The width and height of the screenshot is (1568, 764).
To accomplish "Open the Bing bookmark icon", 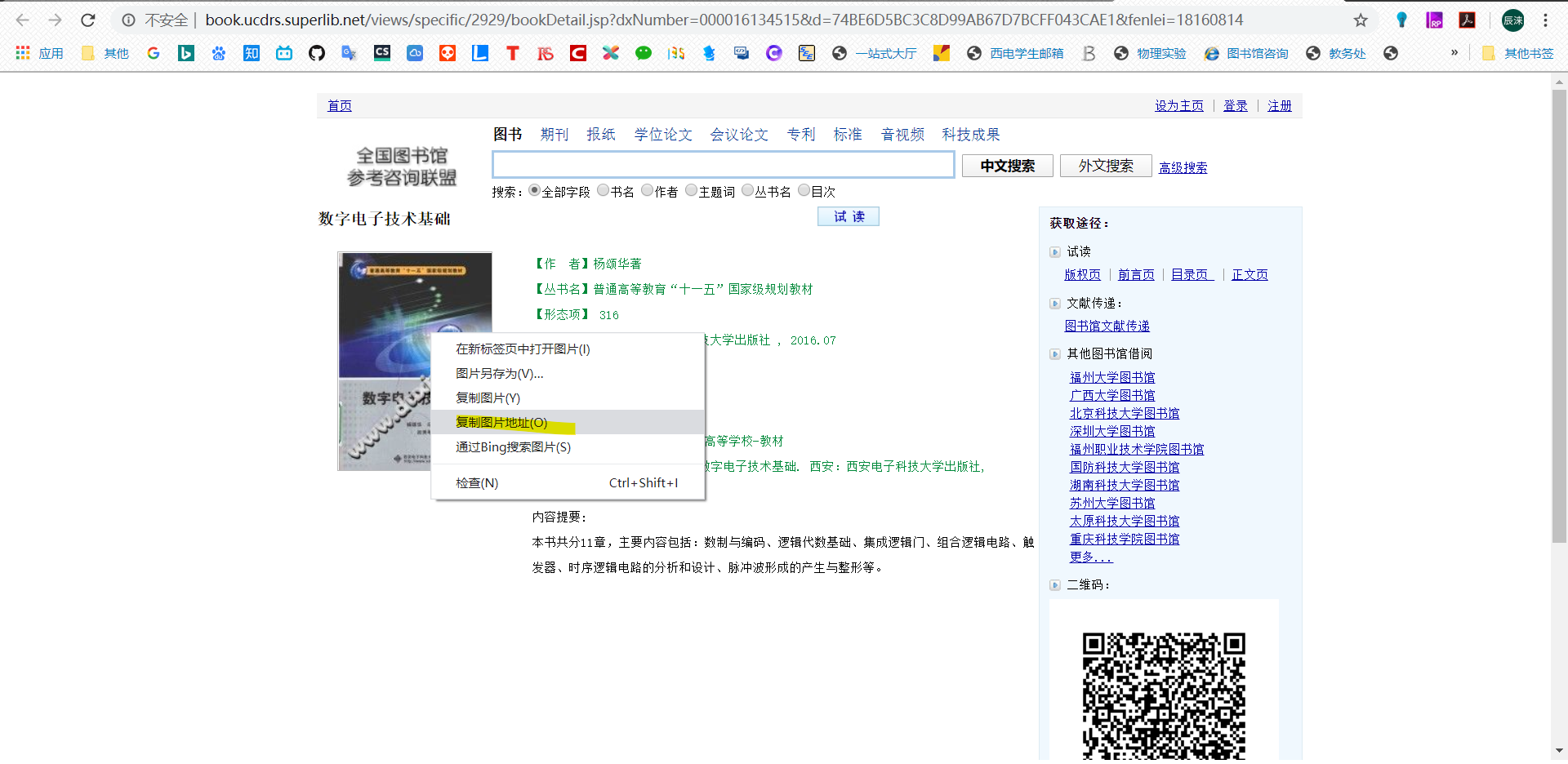I will [x=186, y=53].
